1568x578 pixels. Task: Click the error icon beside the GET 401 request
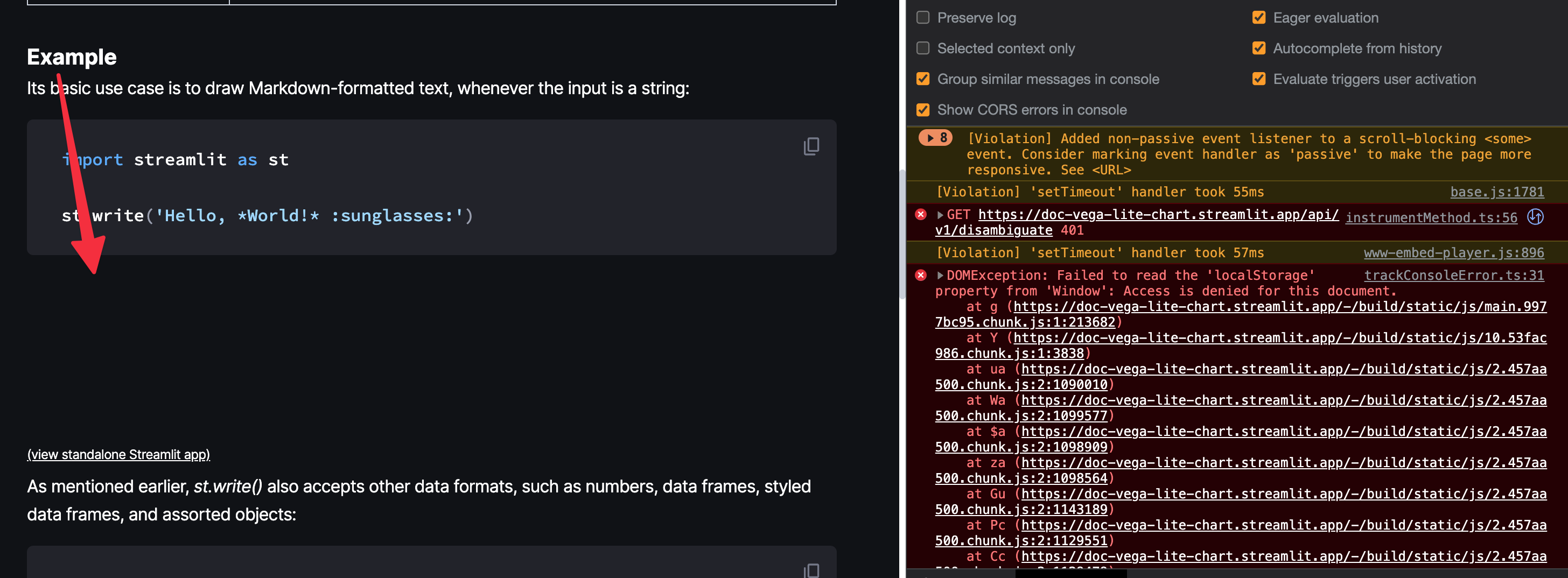(920, 214)
